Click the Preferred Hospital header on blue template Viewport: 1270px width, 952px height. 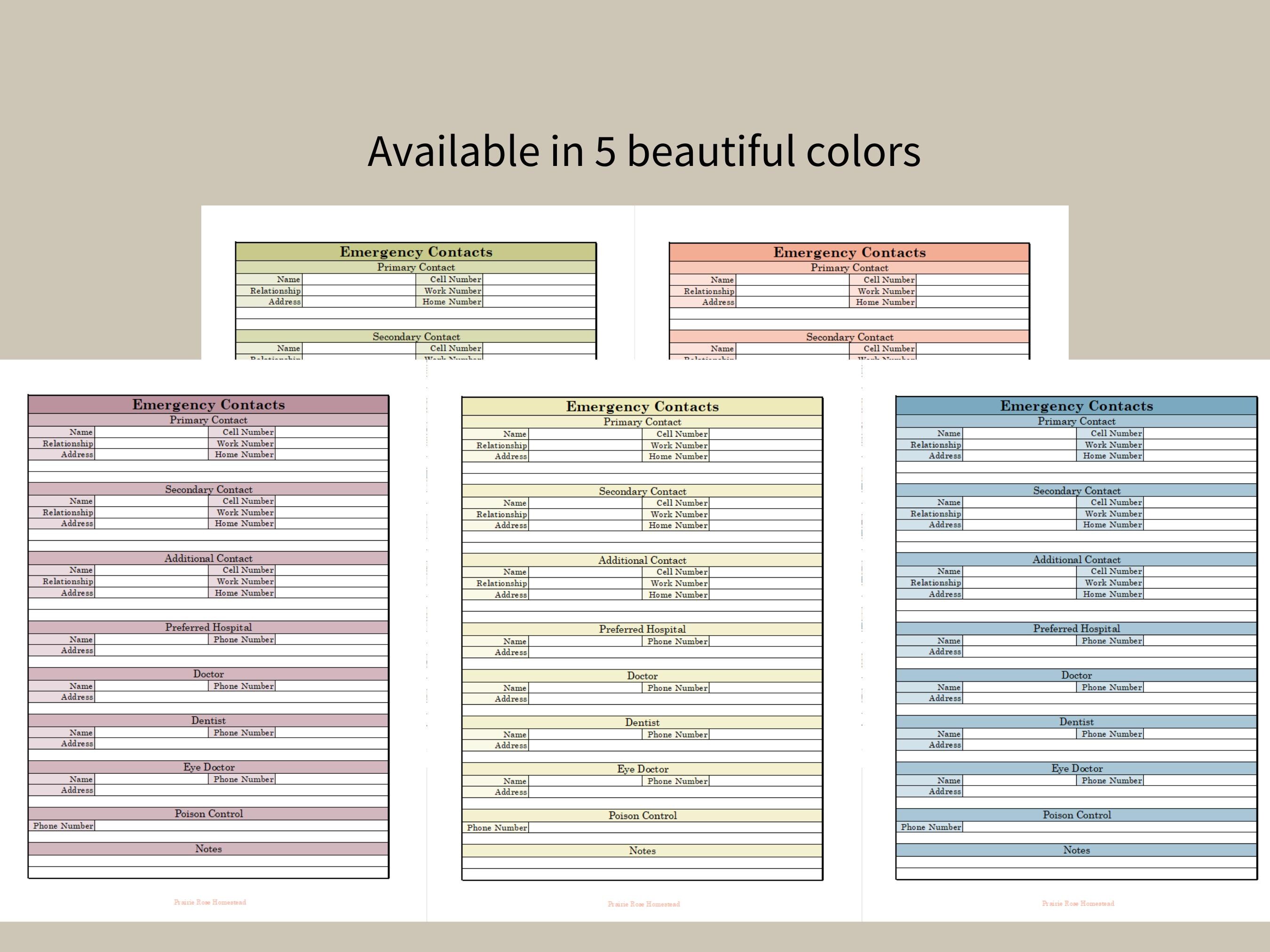point(1077,629)
